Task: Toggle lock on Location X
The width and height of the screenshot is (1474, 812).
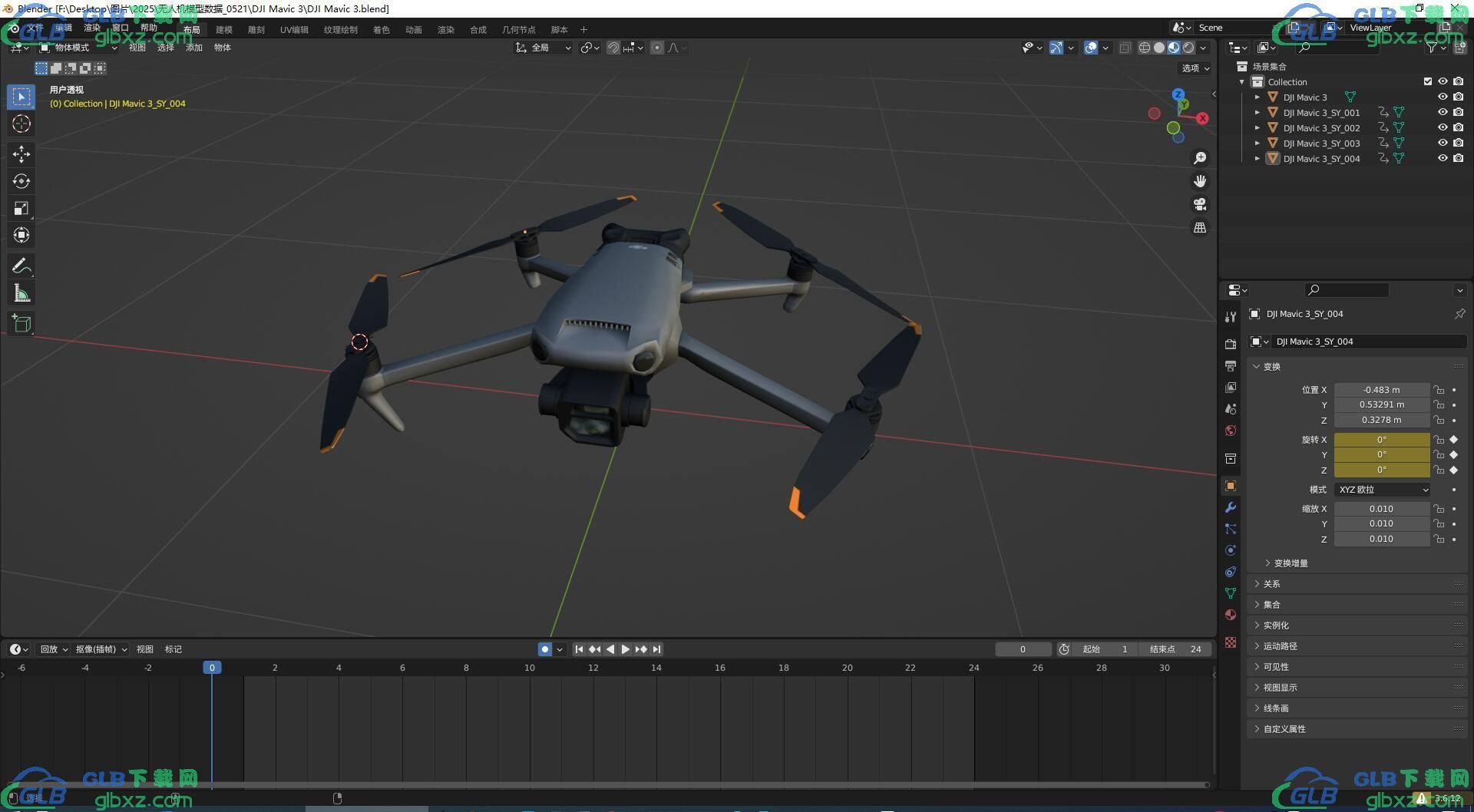Action: pos(1439,390)
